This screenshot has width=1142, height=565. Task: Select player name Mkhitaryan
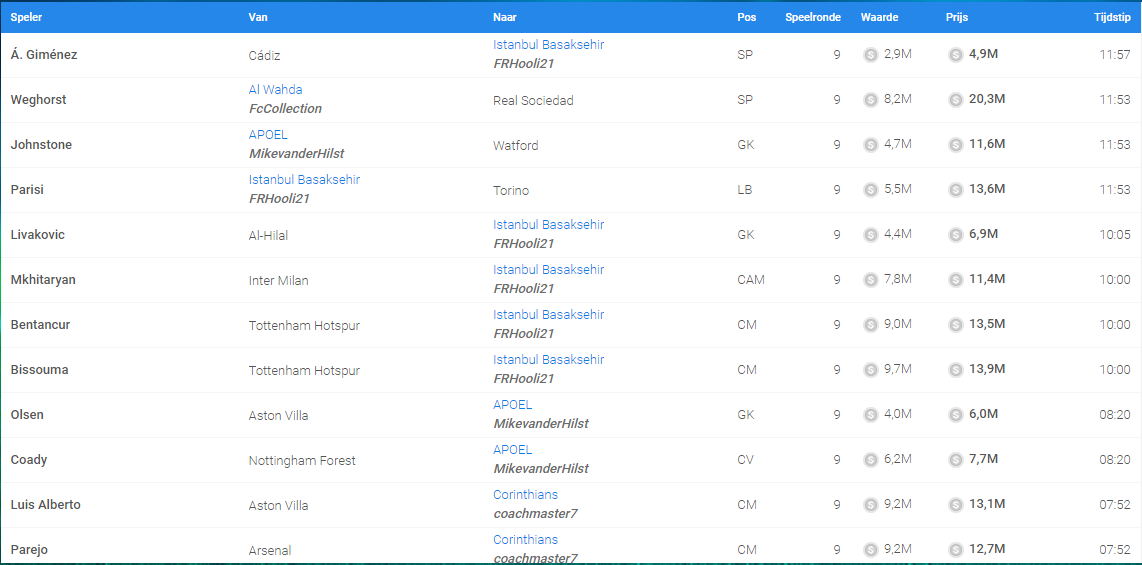[44, 280]
